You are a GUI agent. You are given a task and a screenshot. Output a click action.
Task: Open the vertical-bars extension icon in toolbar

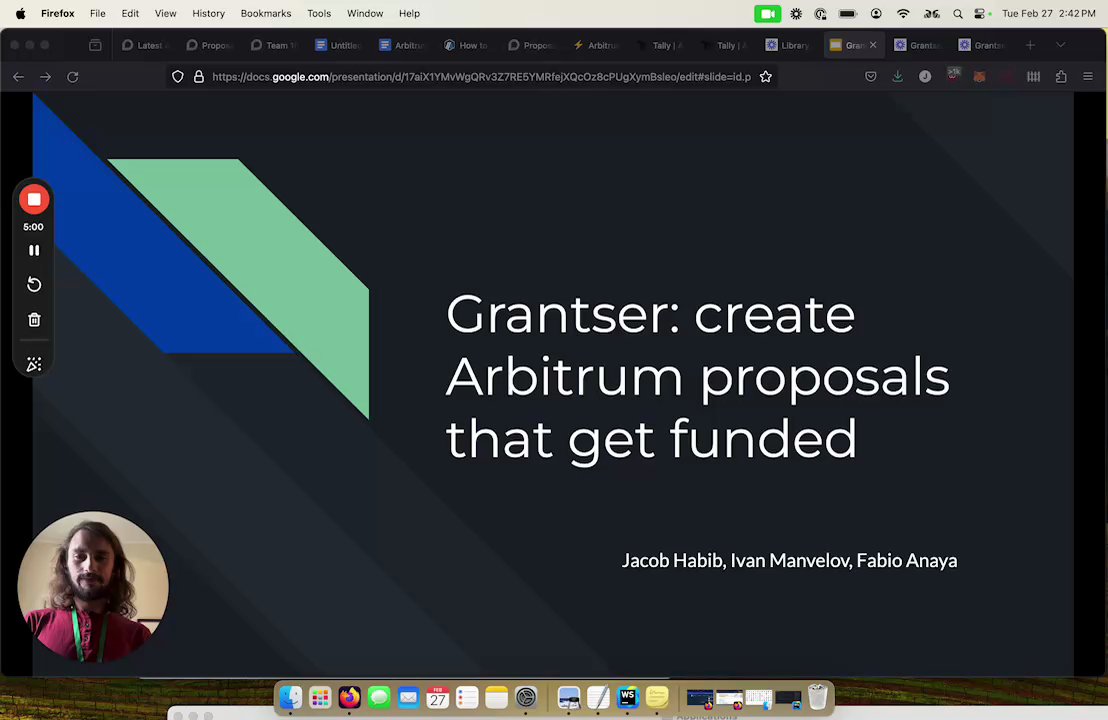tap(1034, 76)
